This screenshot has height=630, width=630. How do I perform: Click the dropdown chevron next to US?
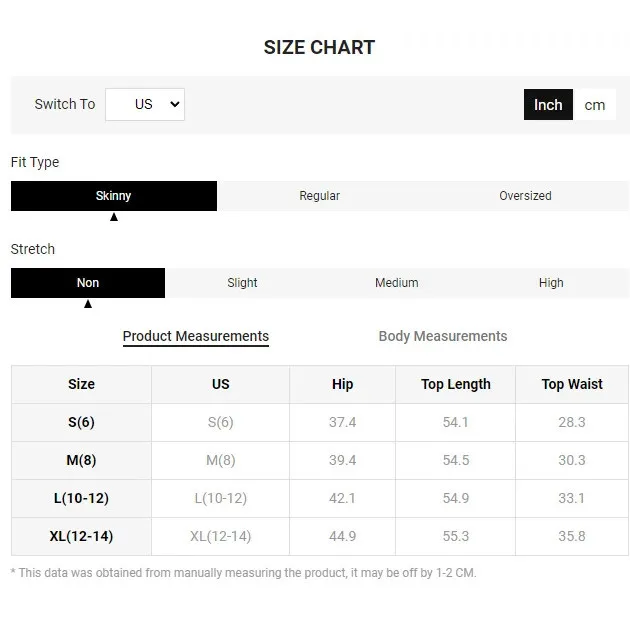tap(175, 104)
